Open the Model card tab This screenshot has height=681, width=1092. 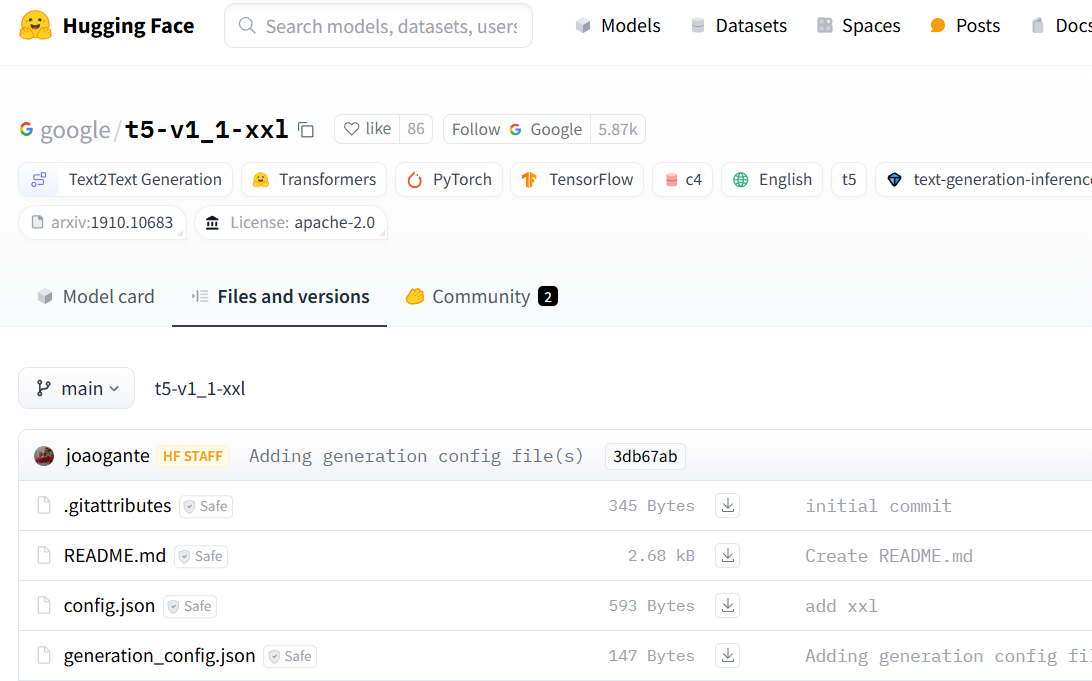click(x=95, y=297)
